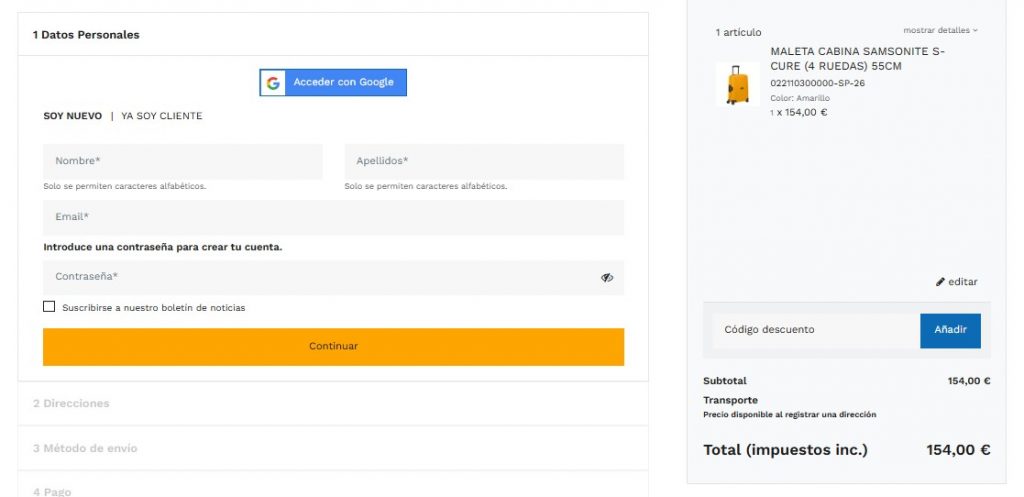
Task: Expand cart details with 'mostrar detalles'
Action: coord(940,31)
